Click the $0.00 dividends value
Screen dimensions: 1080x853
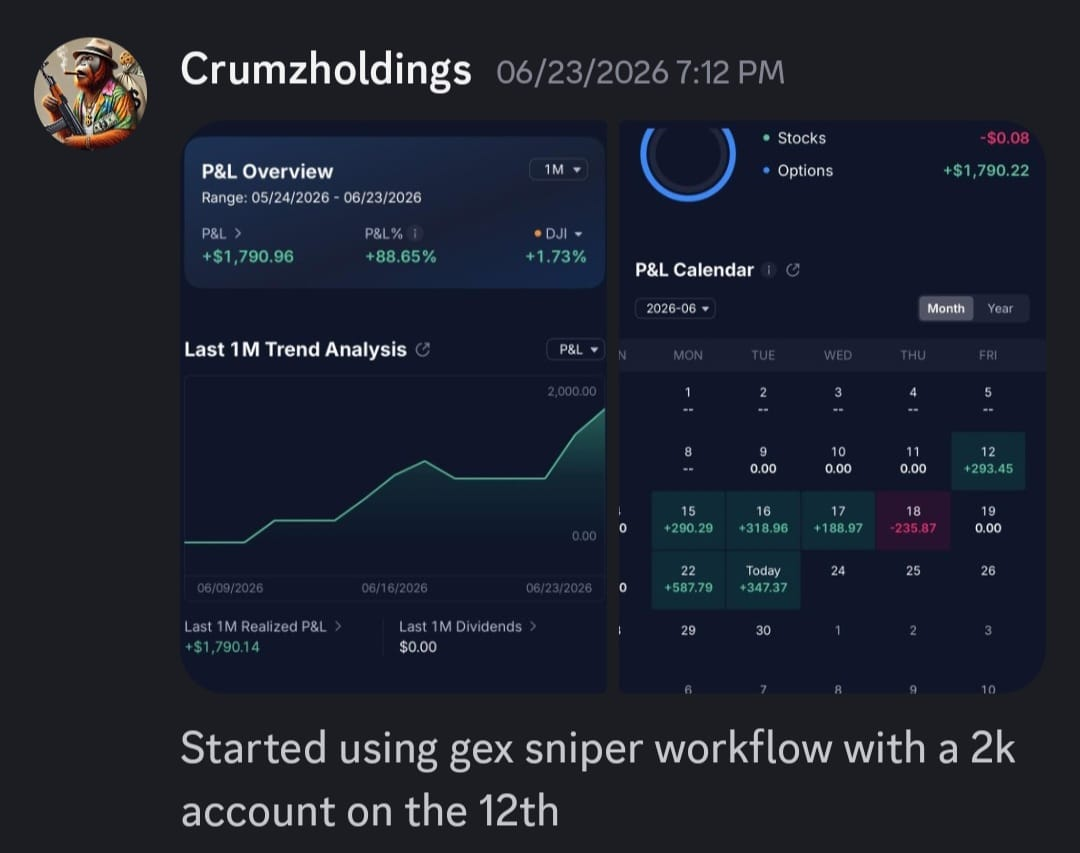(x=418, y=647)
